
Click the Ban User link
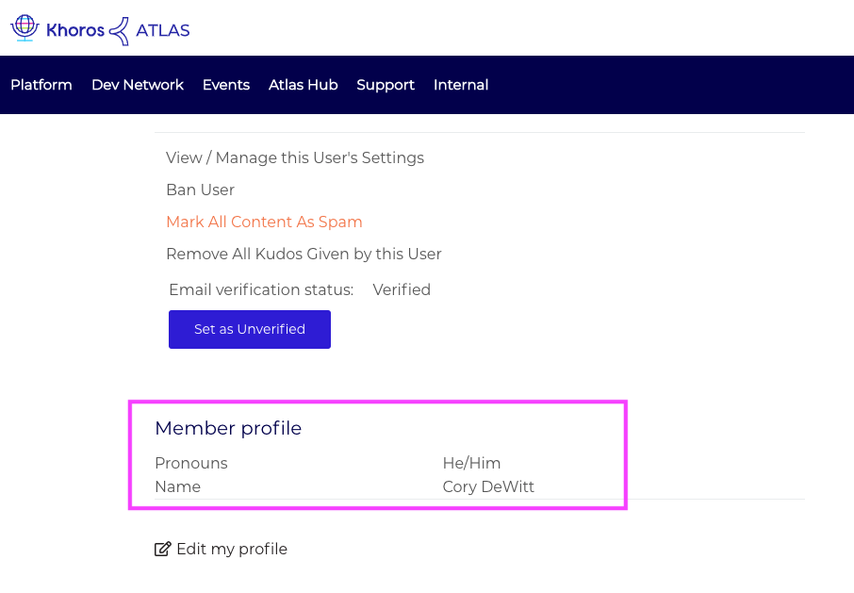[x=200, y=190]
